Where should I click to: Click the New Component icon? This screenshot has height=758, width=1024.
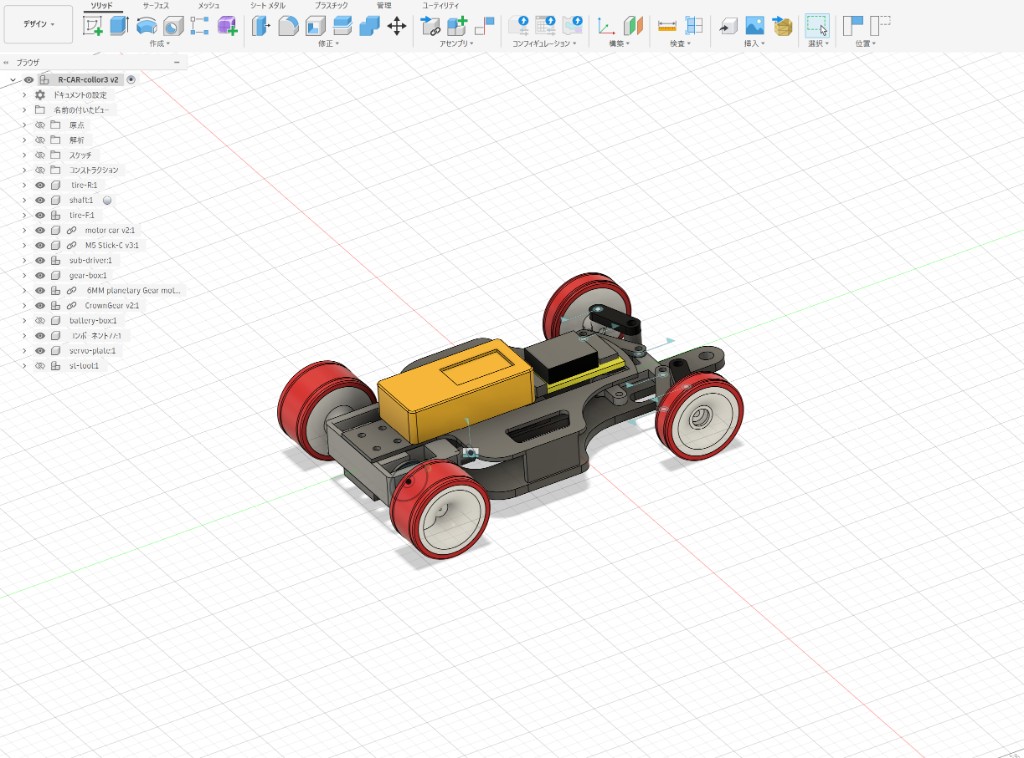click(x=457, y=26)
